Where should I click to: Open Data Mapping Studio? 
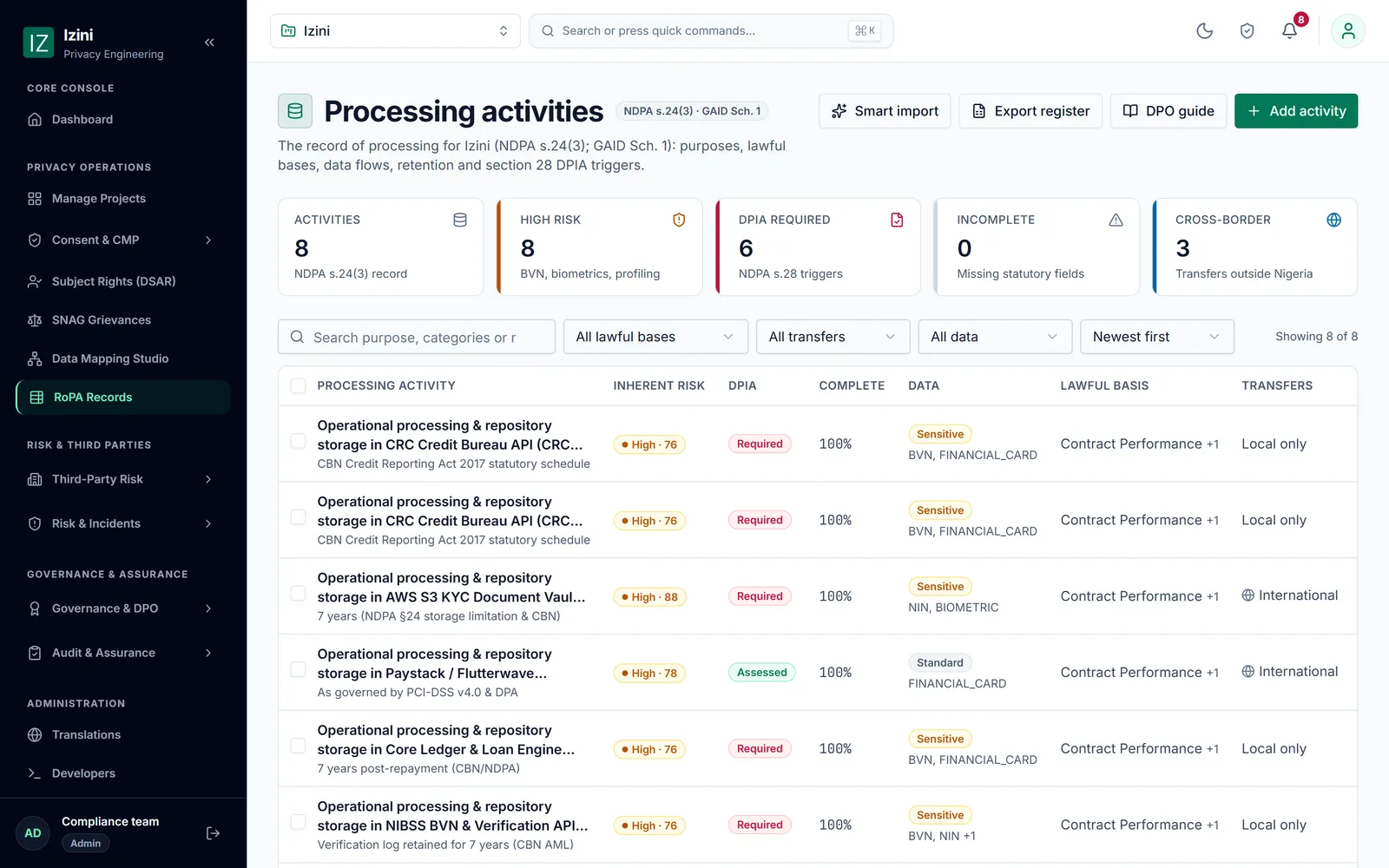(x=123, y=358)
